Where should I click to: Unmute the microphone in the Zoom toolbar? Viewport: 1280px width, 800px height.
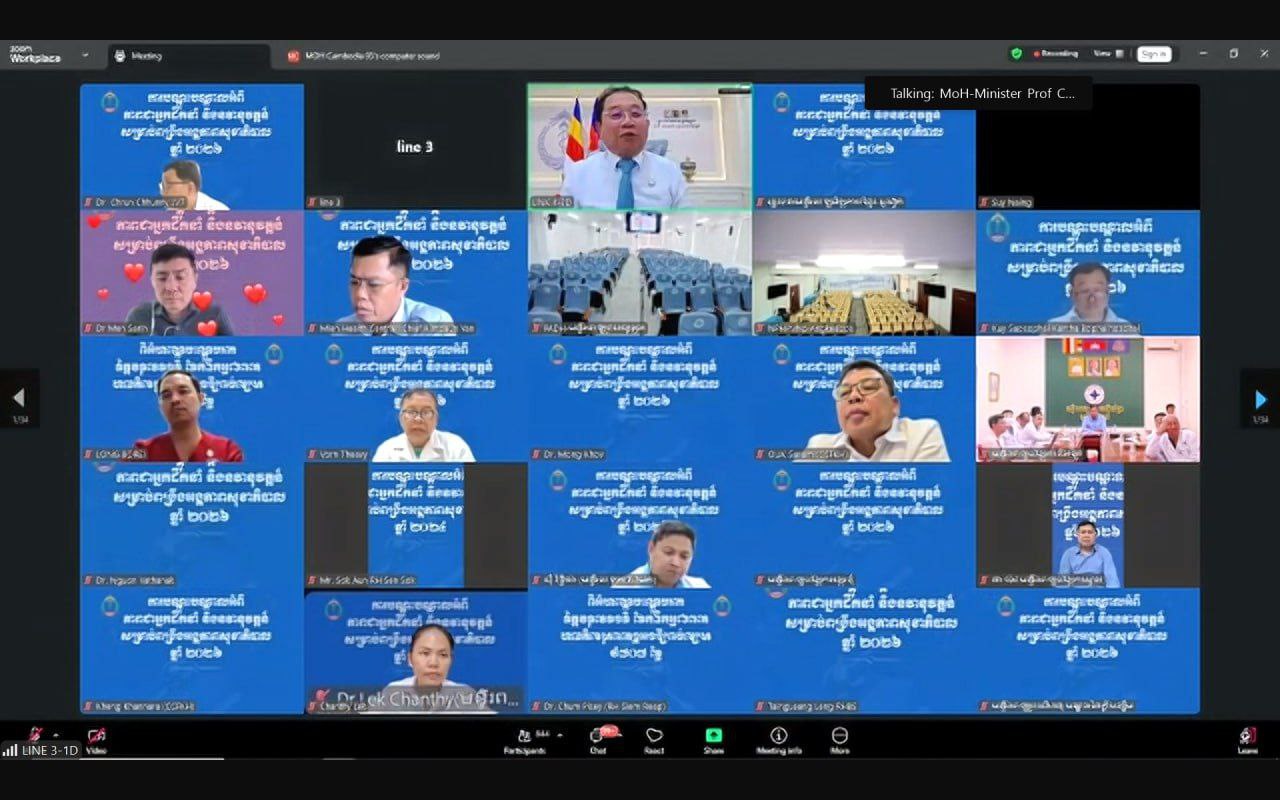point(36,735)
